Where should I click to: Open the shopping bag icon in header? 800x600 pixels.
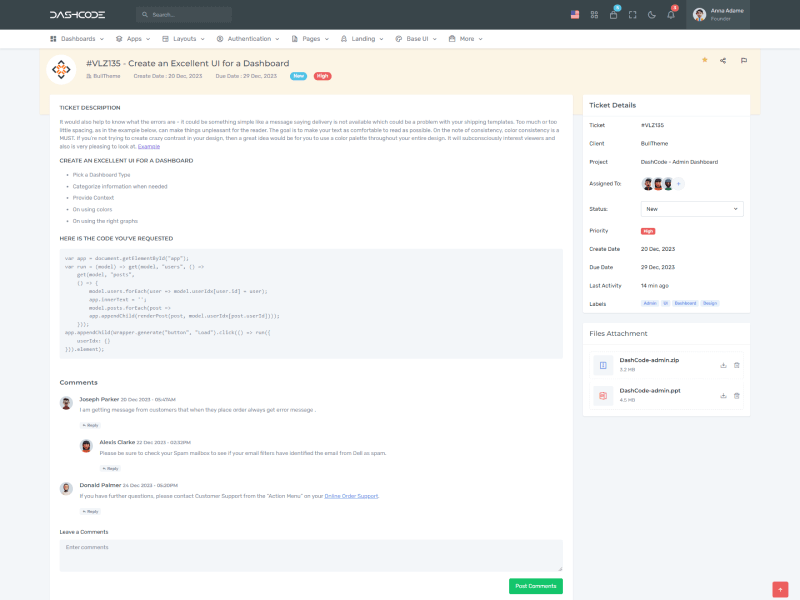pyautogui.click(x=613, y=15)
